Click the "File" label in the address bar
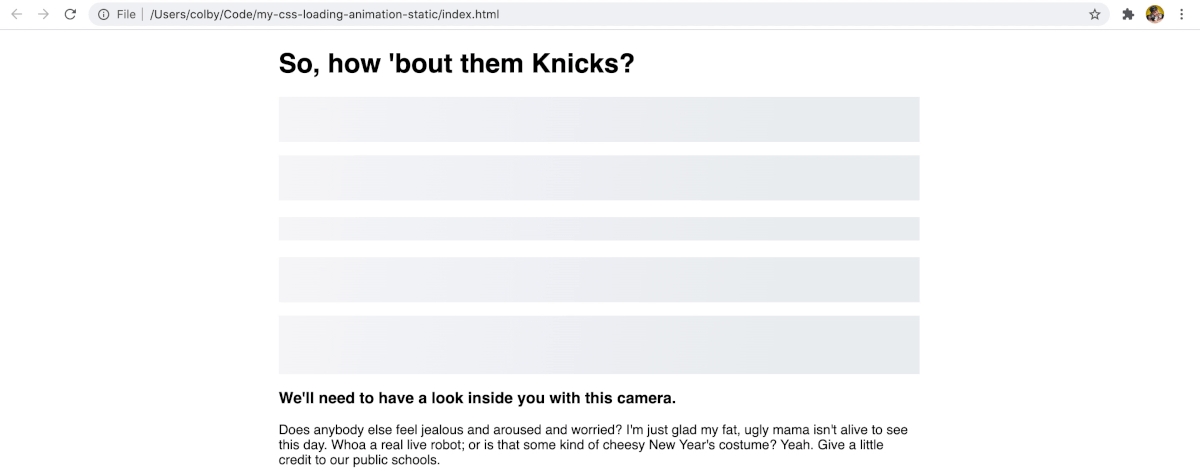 pyautogui.click(x=126, y=15)
